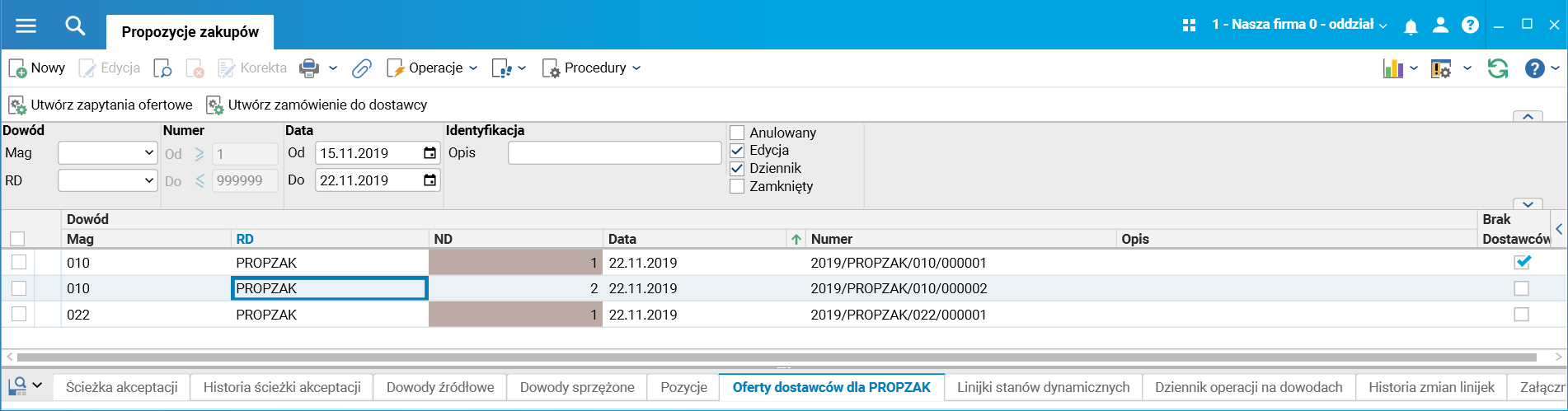Collapse the filter panel with up chevron
The height and width of the screenshot is (411, 1568).
(1528, 117)
